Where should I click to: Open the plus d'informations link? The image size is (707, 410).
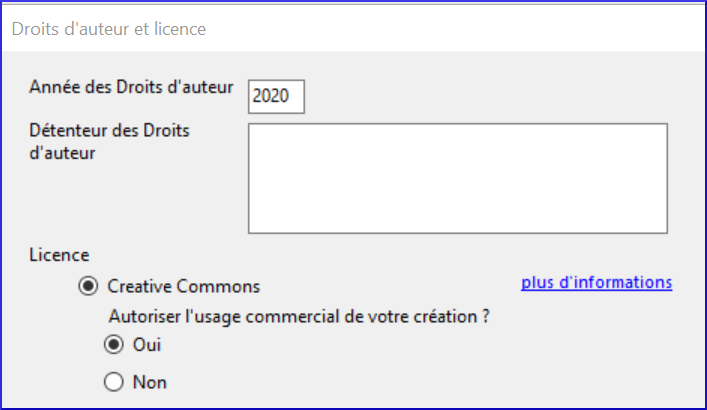point(596,283)
